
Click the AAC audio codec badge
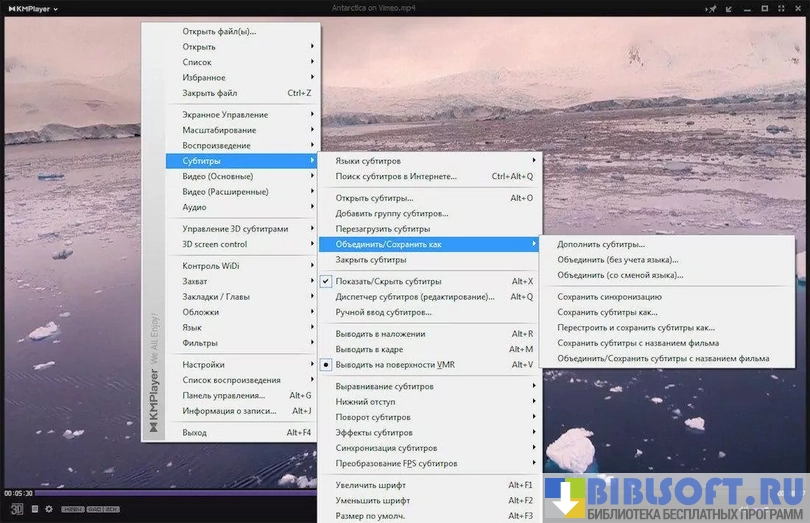point(94,509)
